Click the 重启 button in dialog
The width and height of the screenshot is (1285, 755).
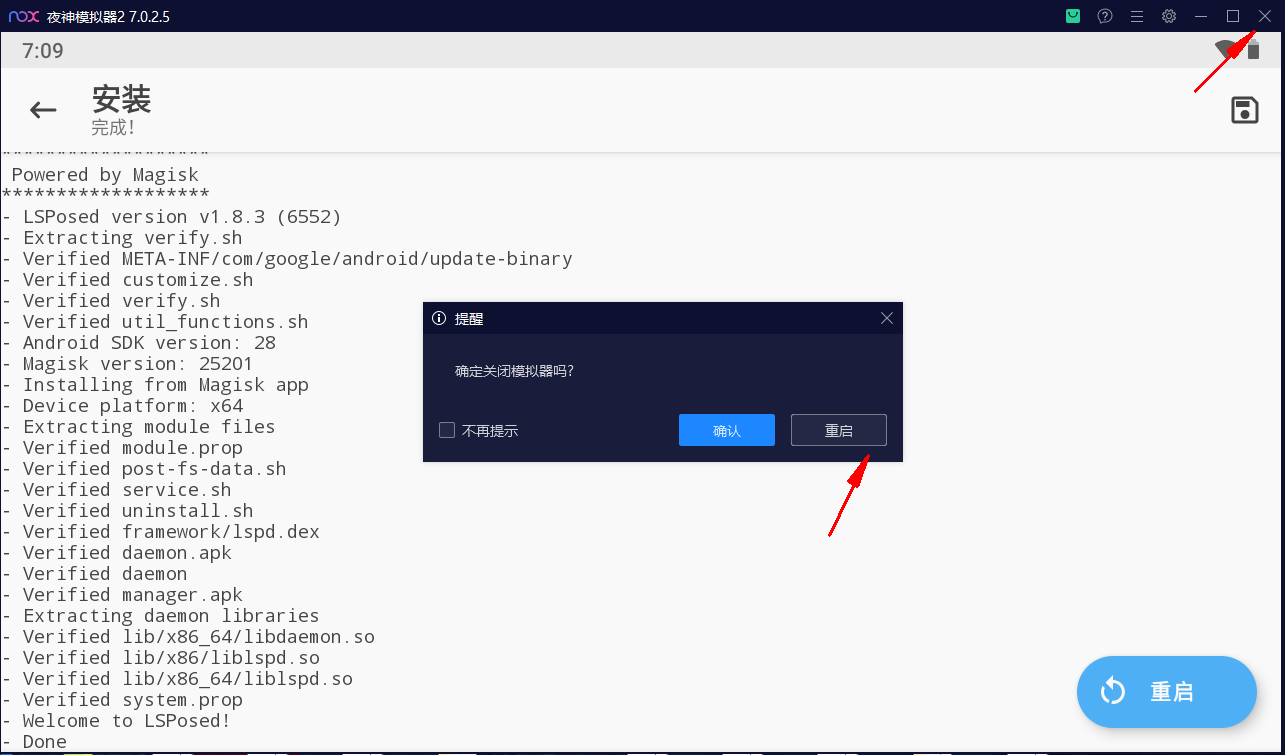click(x=839, y=430)
